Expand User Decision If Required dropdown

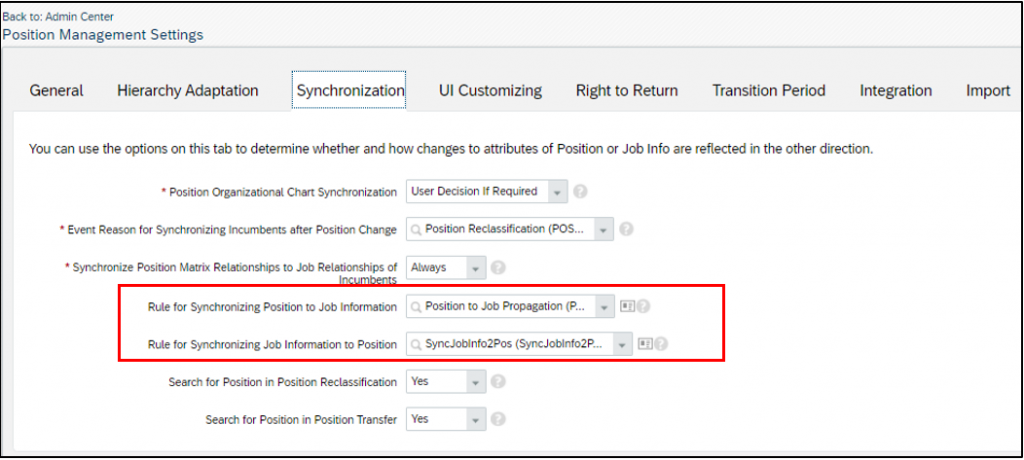pyautogui.click(x=557, y=192)
